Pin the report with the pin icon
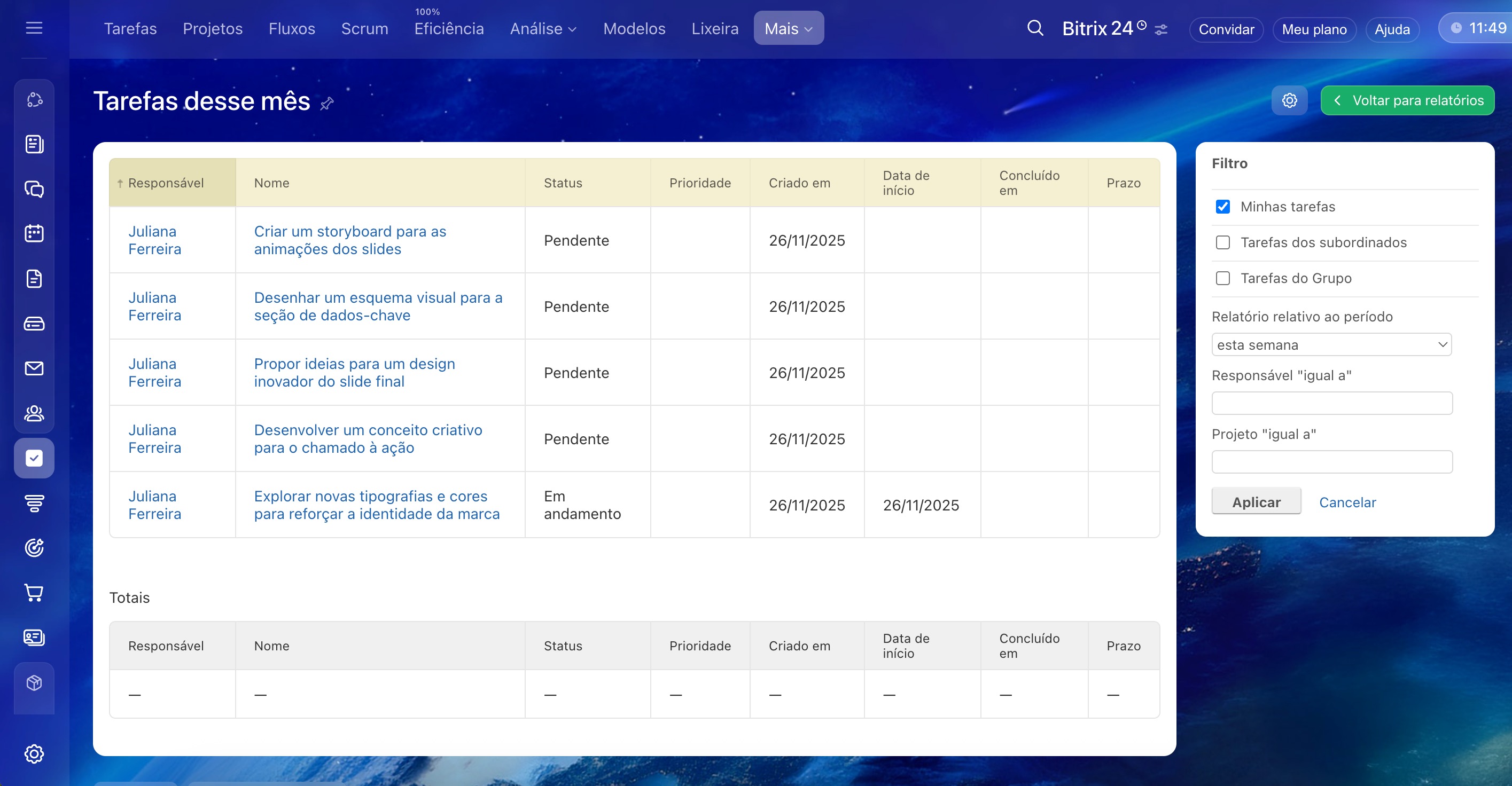The height and width of the screenshot is (786, 1512). [x=327, y=104]
